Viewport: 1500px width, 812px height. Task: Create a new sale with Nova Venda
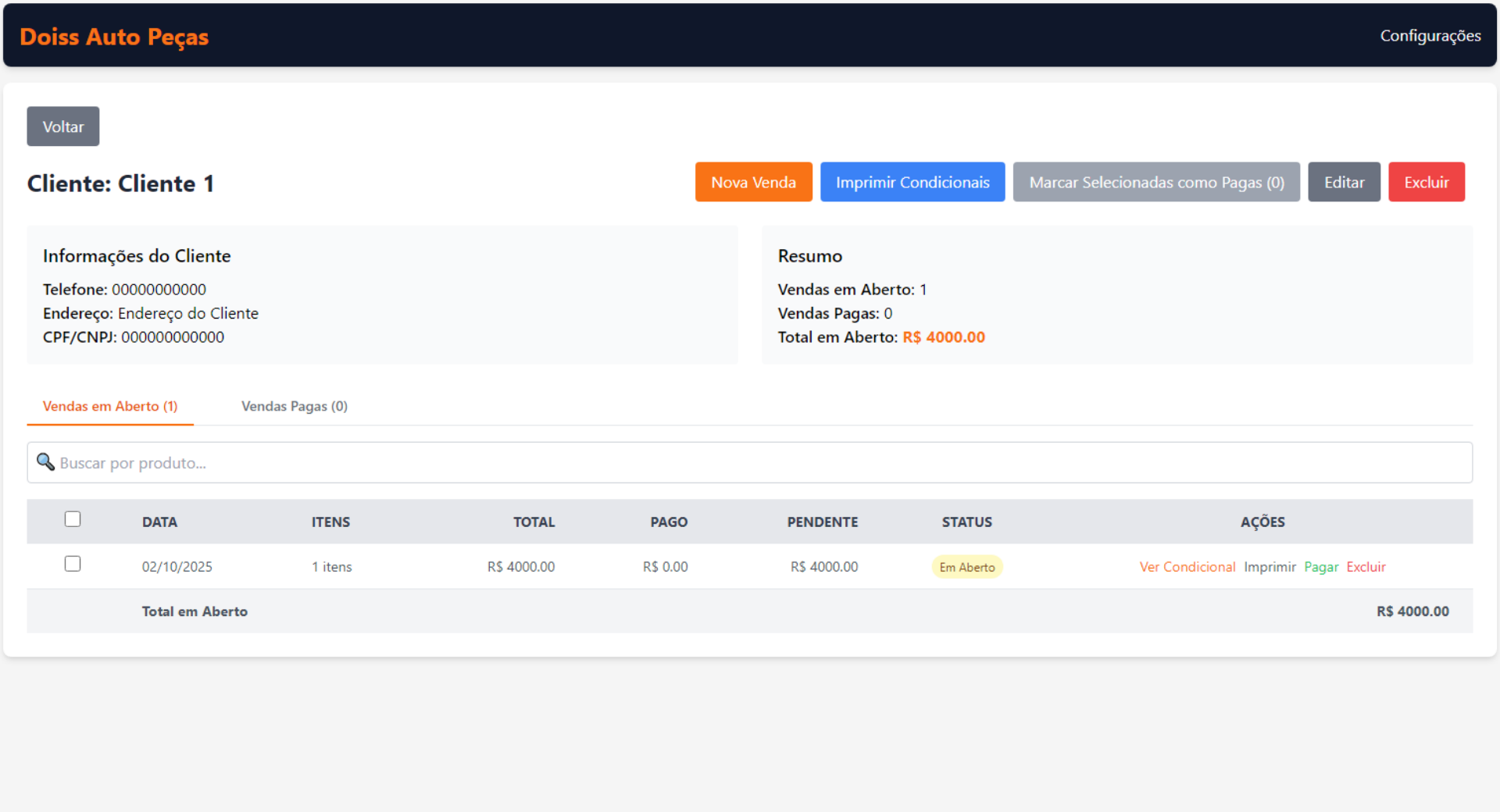click(x=753, y=182)
